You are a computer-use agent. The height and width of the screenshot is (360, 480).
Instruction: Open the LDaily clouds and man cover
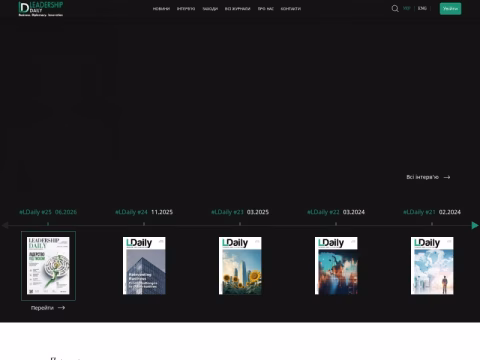[432, 266]
